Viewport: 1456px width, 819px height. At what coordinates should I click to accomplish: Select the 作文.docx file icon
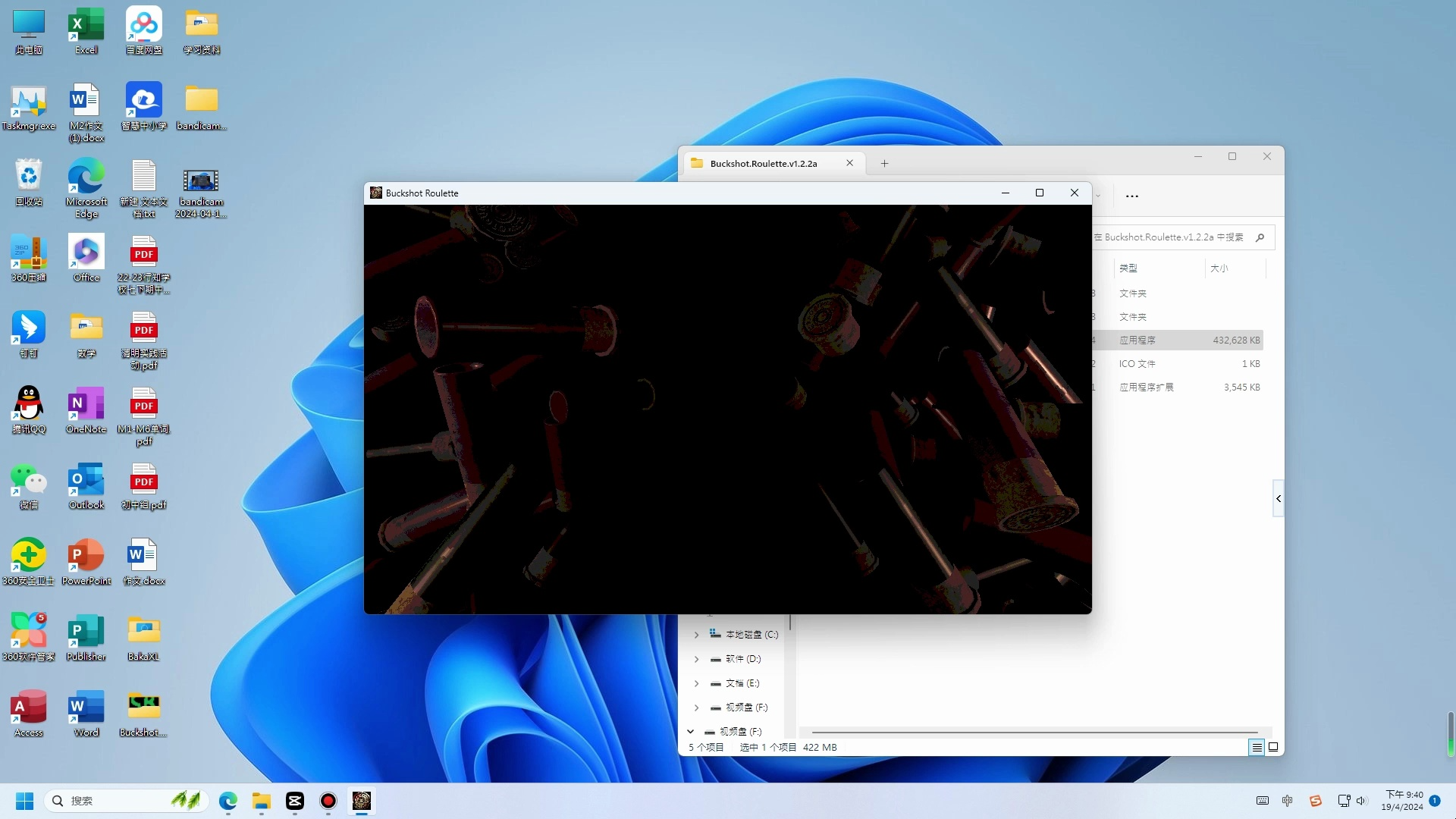[x=144, y=562]
